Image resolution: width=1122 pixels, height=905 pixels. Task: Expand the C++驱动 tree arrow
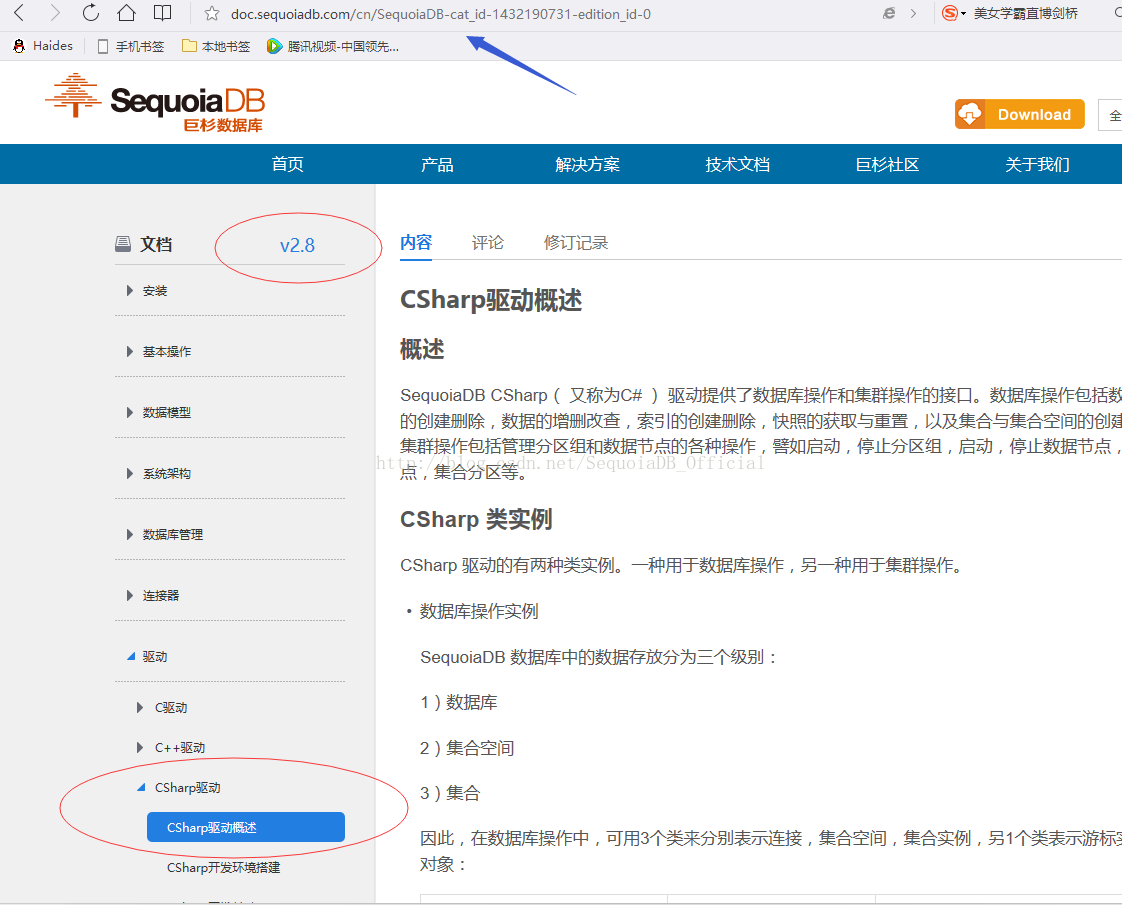tap(140, 748)
